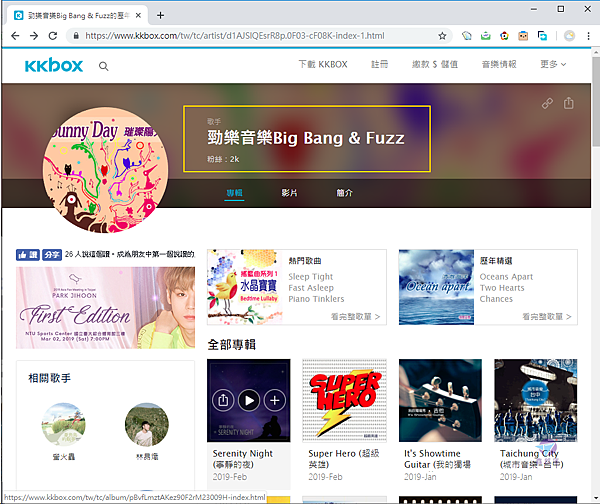Open It's Showtime Guitar album cover
The image size is (600, 504).
(440, 400)
